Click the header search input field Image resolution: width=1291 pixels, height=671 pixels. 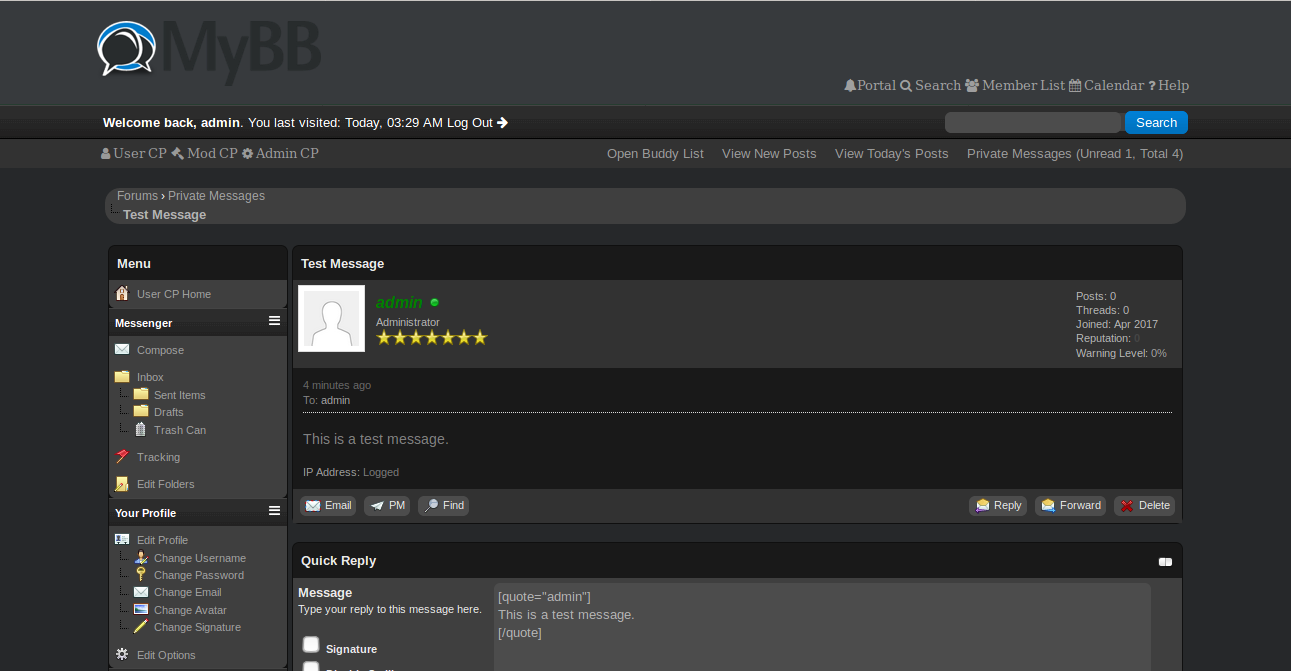pyautogui.click(x=1033, y=123)
